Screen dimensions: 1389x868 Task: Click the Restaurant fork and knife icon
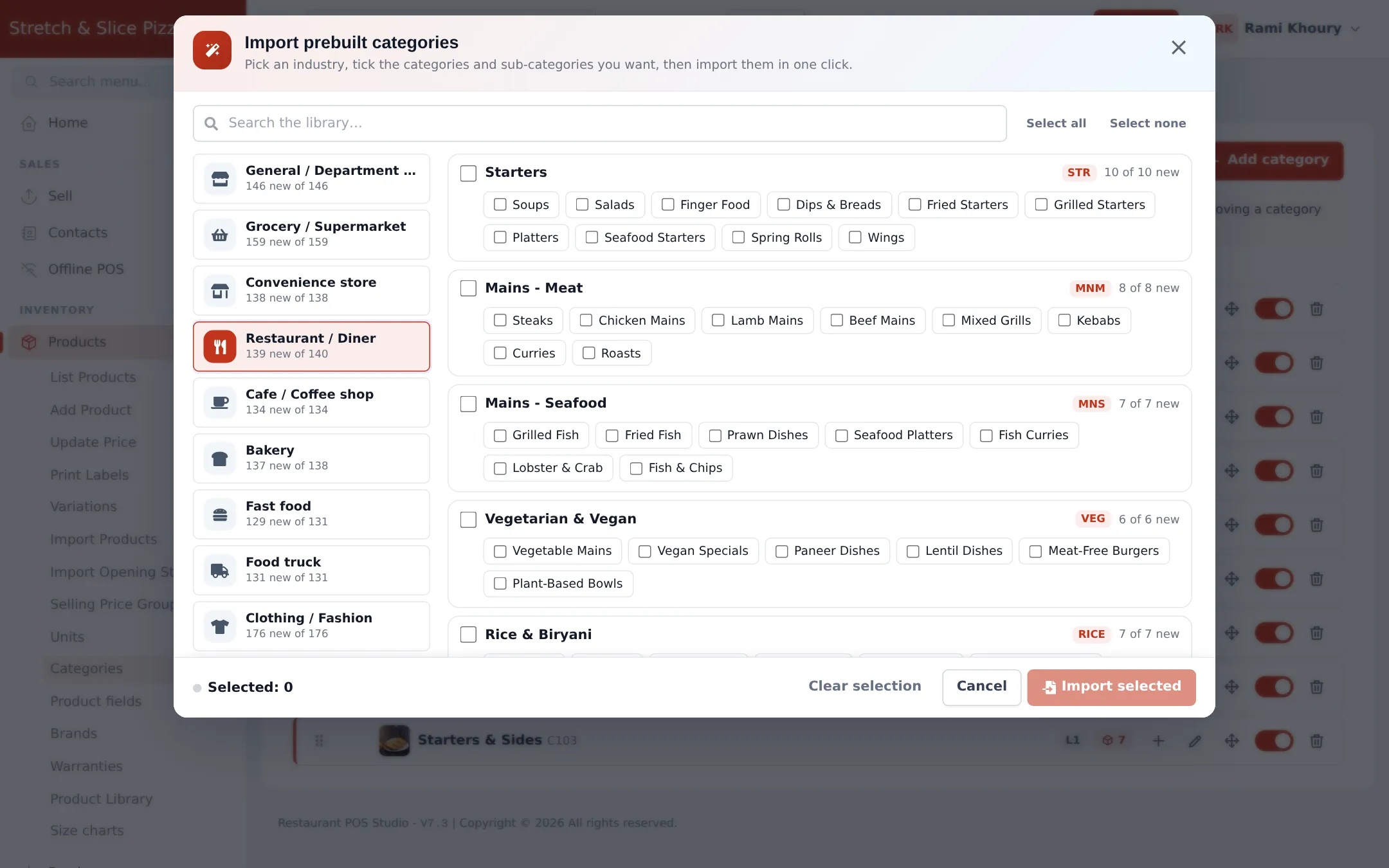[220, 347]
